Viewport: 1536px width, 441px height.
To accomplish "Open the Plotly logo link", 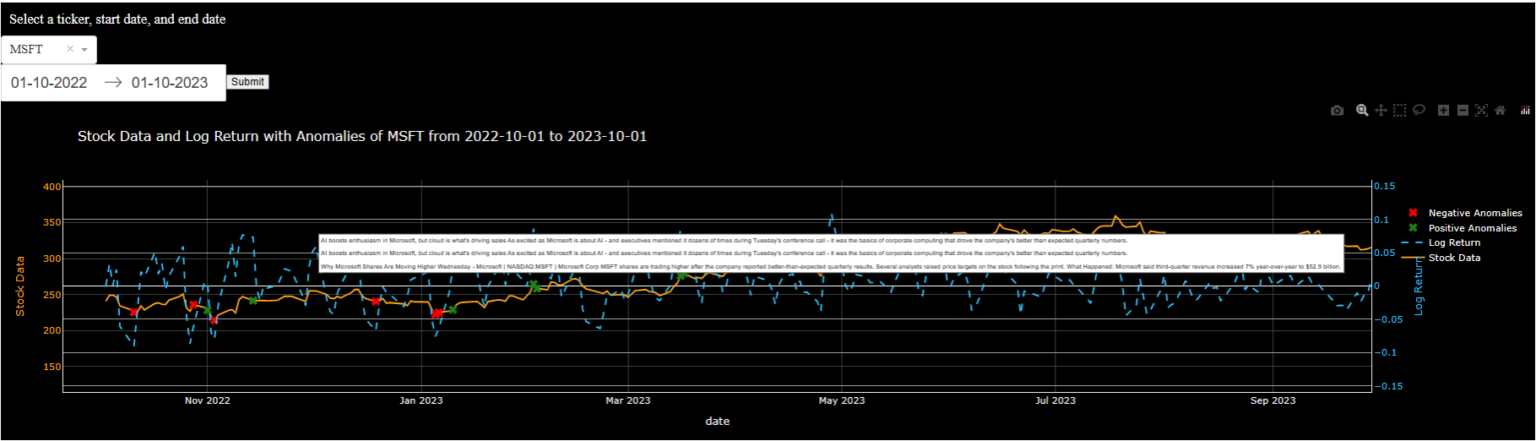I will [1525, 111].
